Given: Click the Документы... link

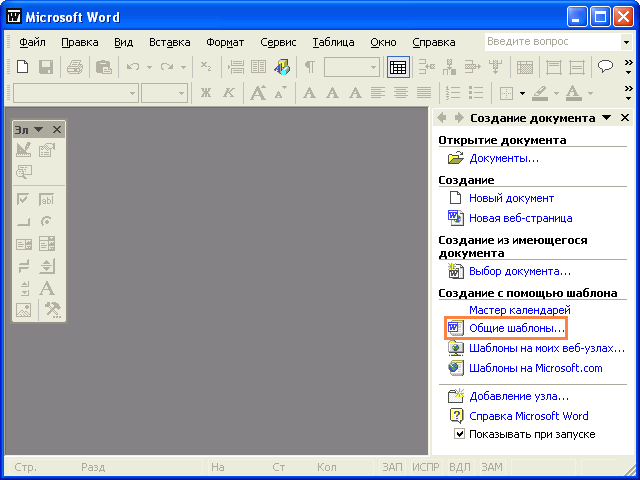Looking at the screenshot, I should (504, 158).
